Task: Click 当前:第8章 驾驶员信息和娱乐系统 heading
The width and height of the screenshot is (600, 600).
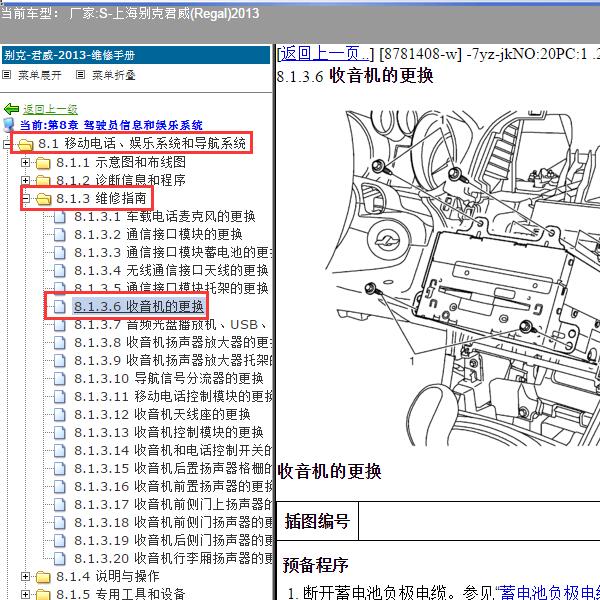Action: point(111,125)
